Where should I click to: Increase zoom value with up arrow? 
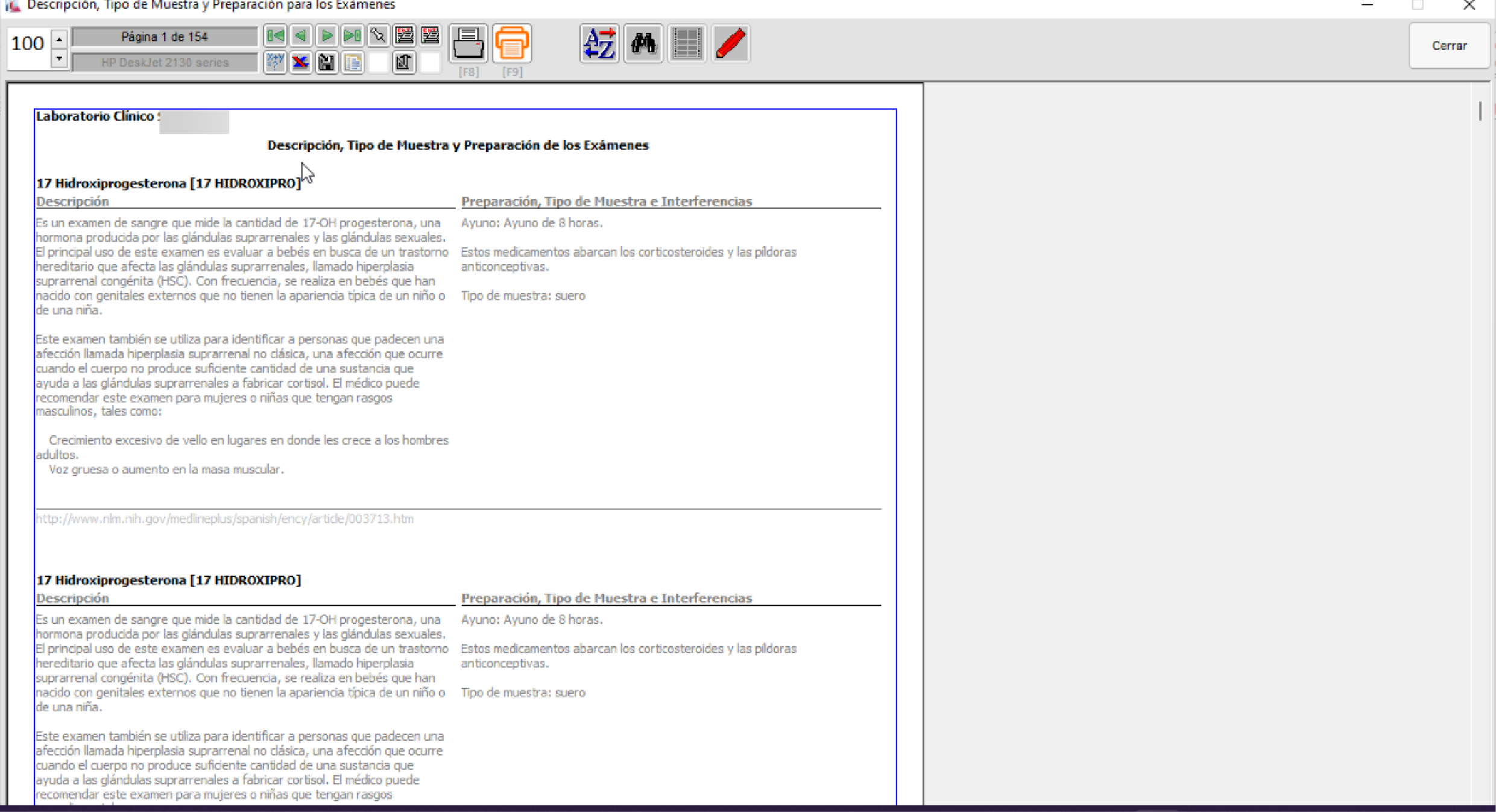pos(59,39)
